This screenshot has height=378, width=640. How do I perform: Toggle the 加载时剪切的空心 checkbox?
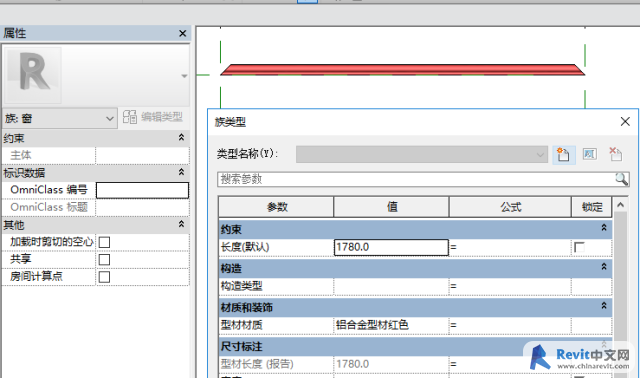104,242
